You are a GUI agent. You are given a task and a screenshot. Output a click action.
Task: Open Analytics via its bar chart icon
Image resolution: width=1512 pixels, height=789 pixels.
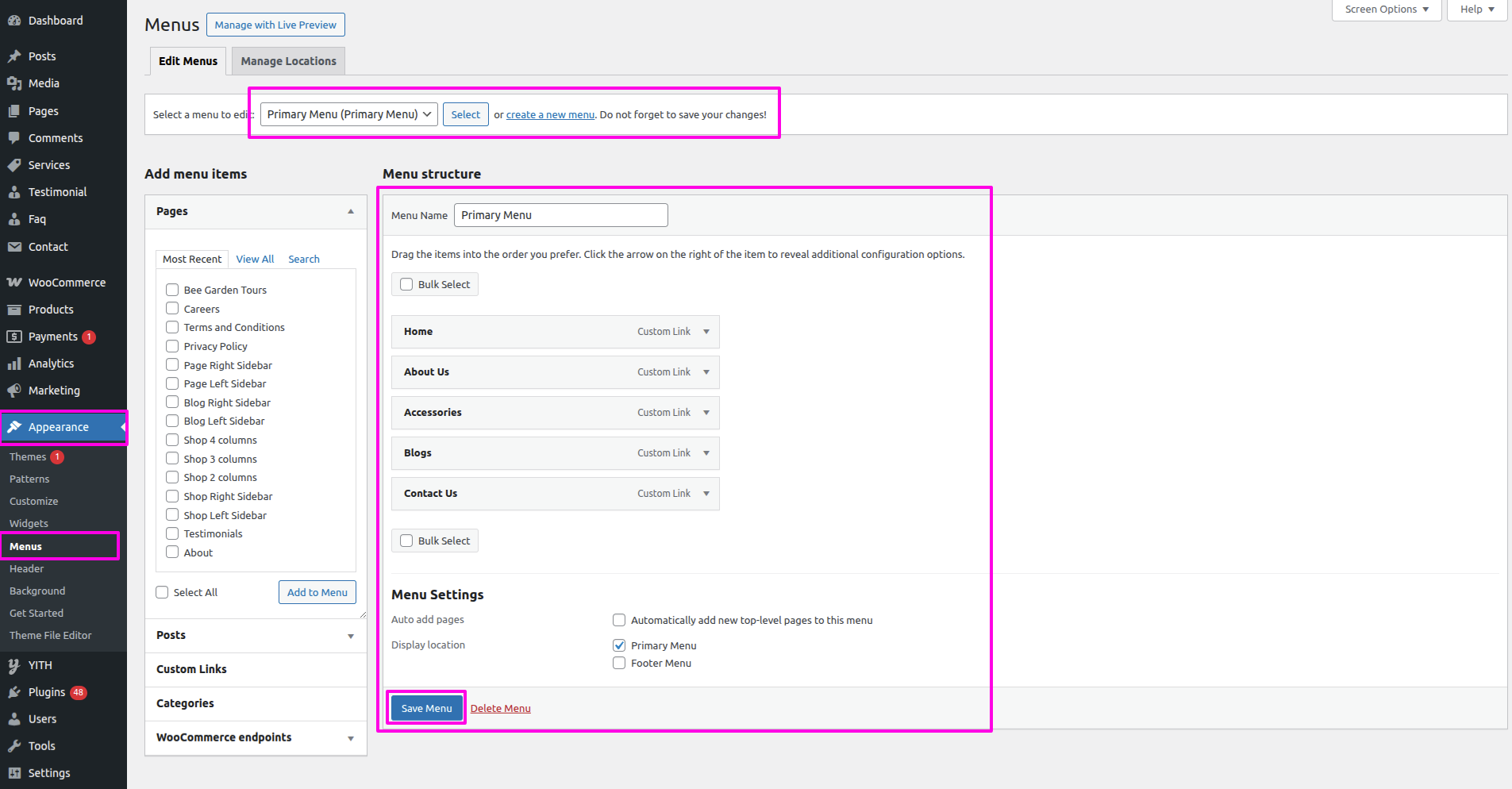click(14, 364)
